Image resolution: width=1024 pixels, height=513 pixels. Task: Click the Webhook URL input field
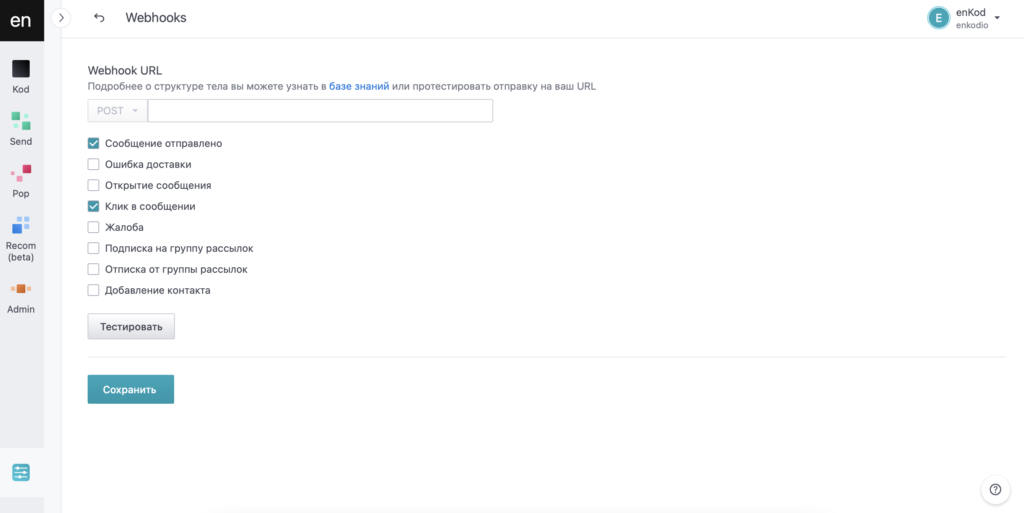tap(320, 111)
